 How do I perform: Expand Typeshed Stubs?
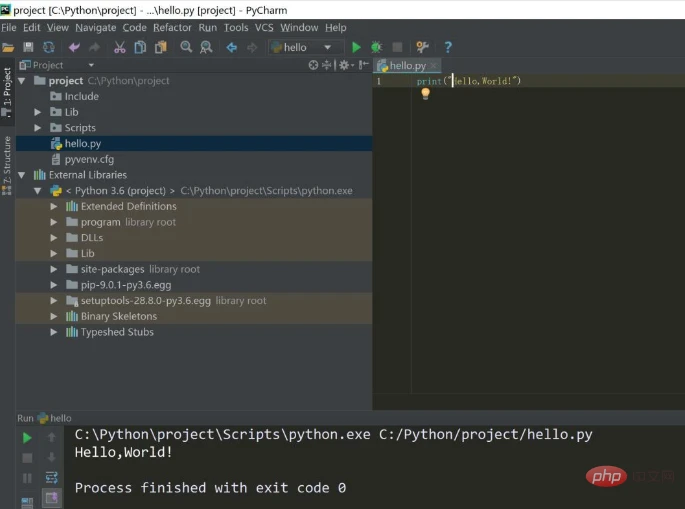click(x=54, y=332)
